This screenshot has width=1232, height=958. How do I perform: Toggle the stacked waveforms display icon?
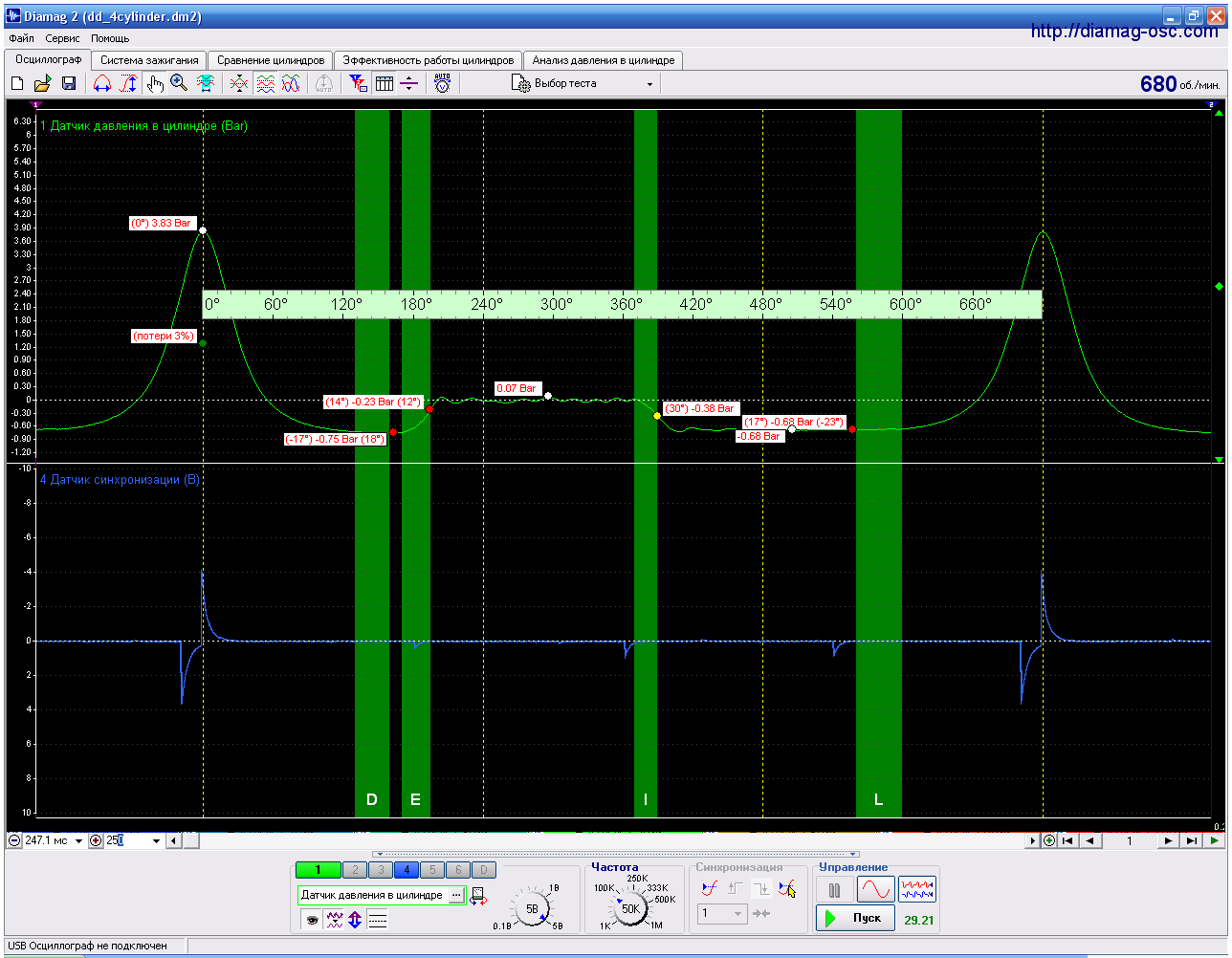tap(265, 84)
